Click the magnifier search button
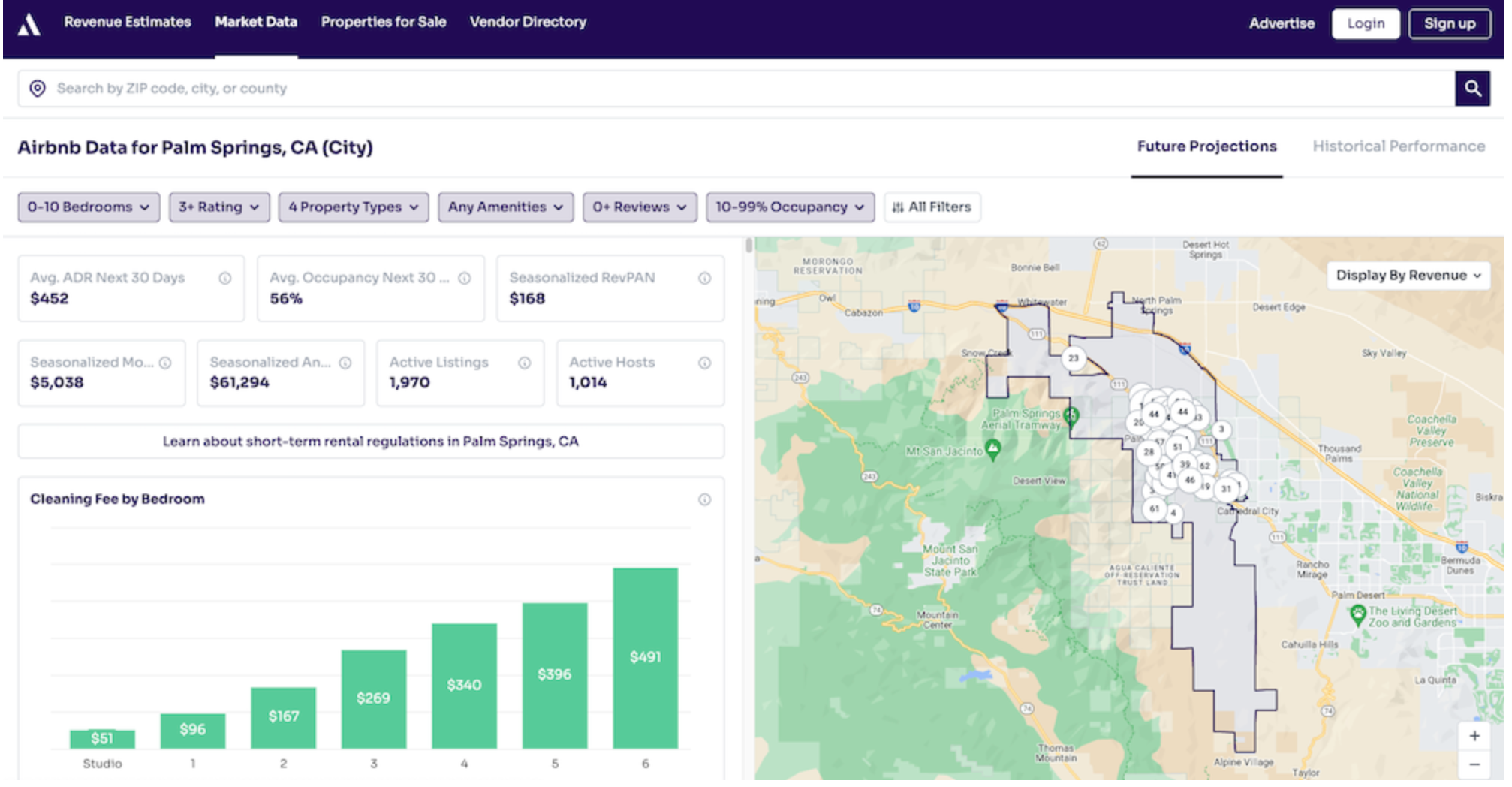The width and height of the screenshot is (1512, 787). pos(1472,89)
